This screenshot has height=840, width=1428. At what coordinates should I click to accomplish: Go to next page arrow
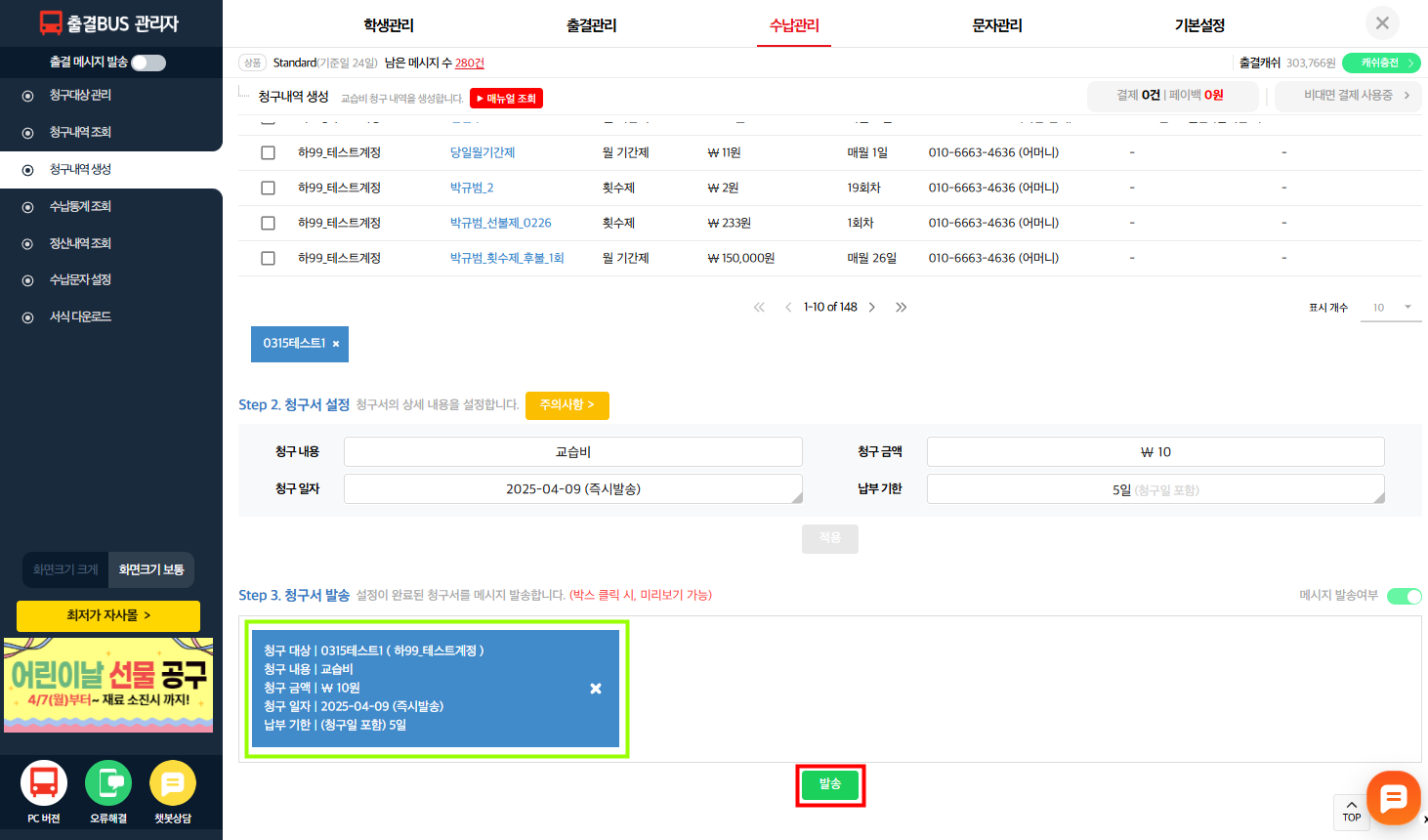[x=872, y=307]
